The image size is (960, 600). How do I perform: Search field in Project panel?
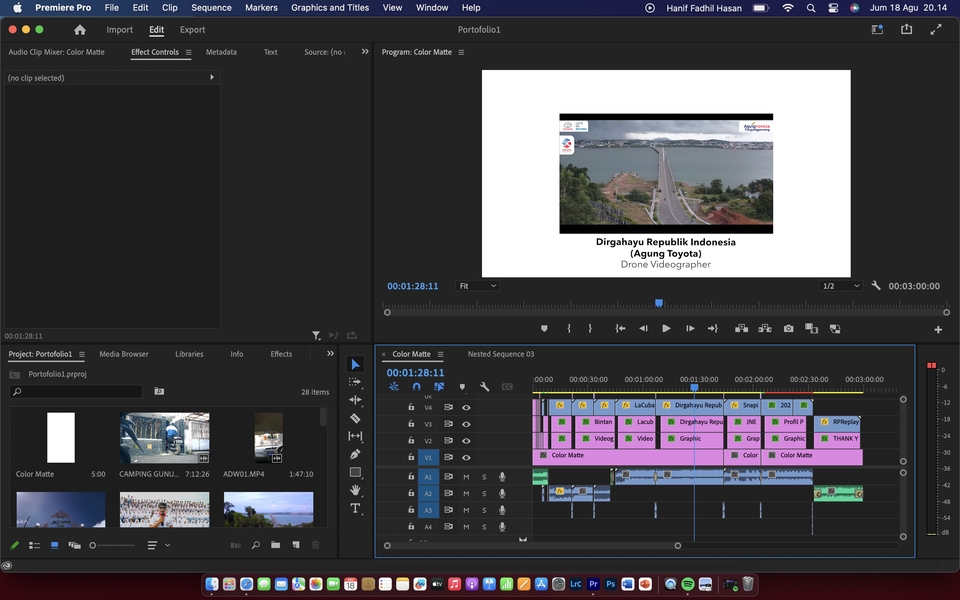coord(76,391)
